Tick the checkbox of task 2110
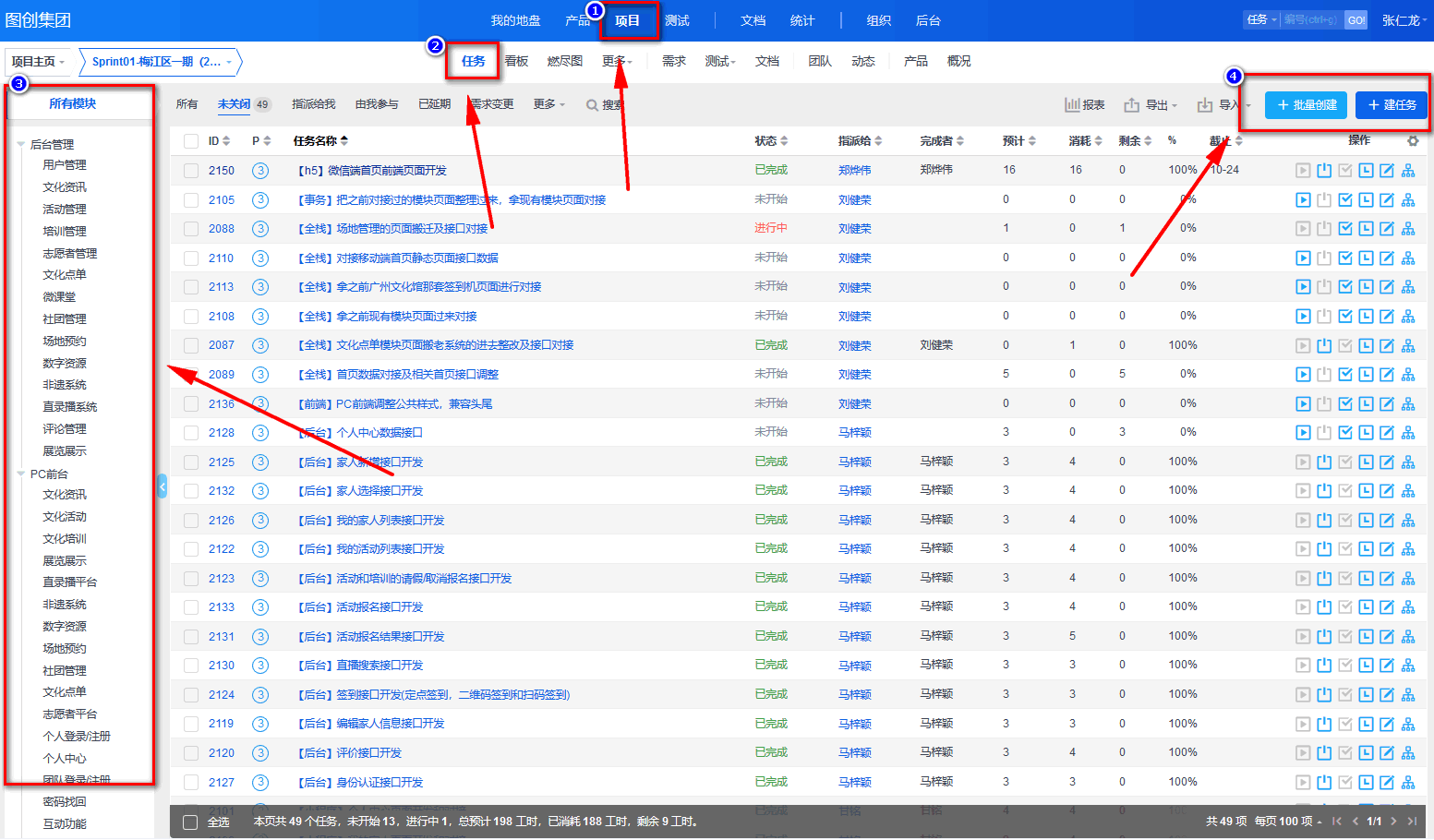The image size is (1434, 840). [191, 258]
